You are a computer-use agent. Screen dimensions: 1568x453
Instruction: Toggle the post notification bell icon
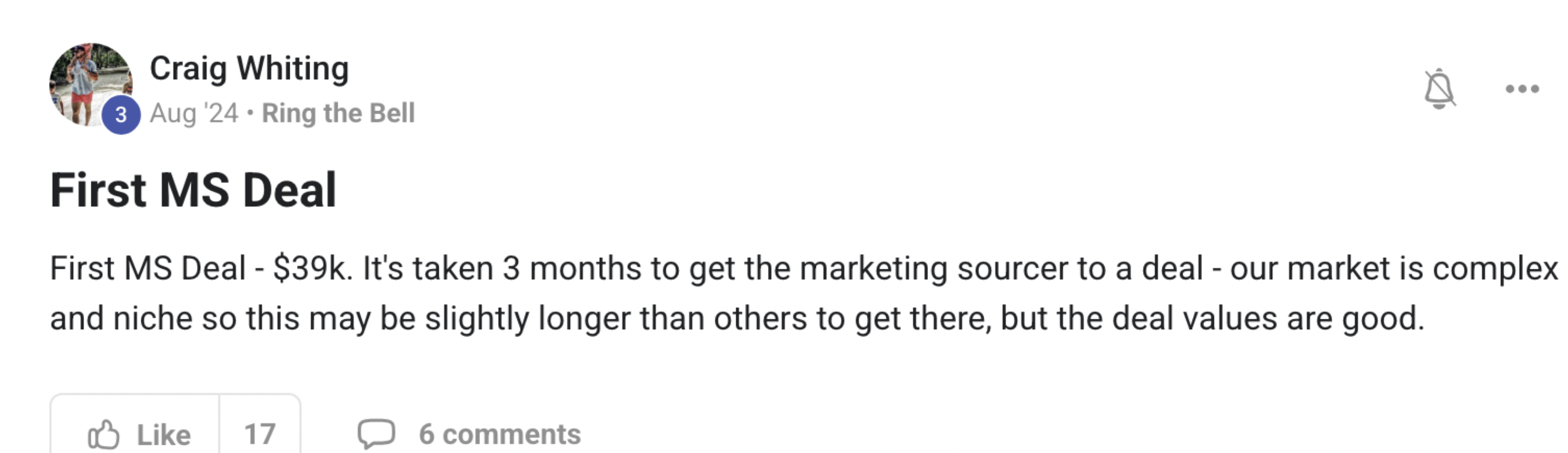click(x=1439, y=89)
